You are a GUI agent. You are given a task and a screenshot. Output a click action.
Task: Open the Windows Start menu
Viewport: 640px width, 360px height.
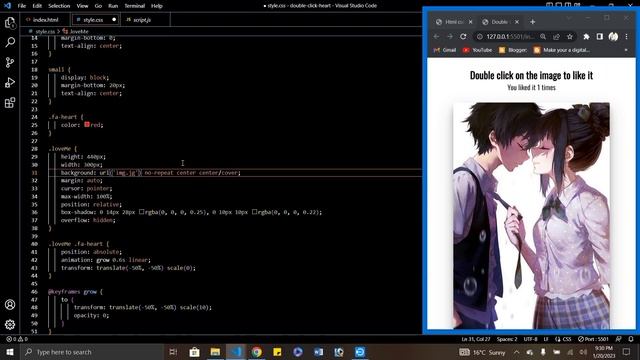click(x=10, y=352)
